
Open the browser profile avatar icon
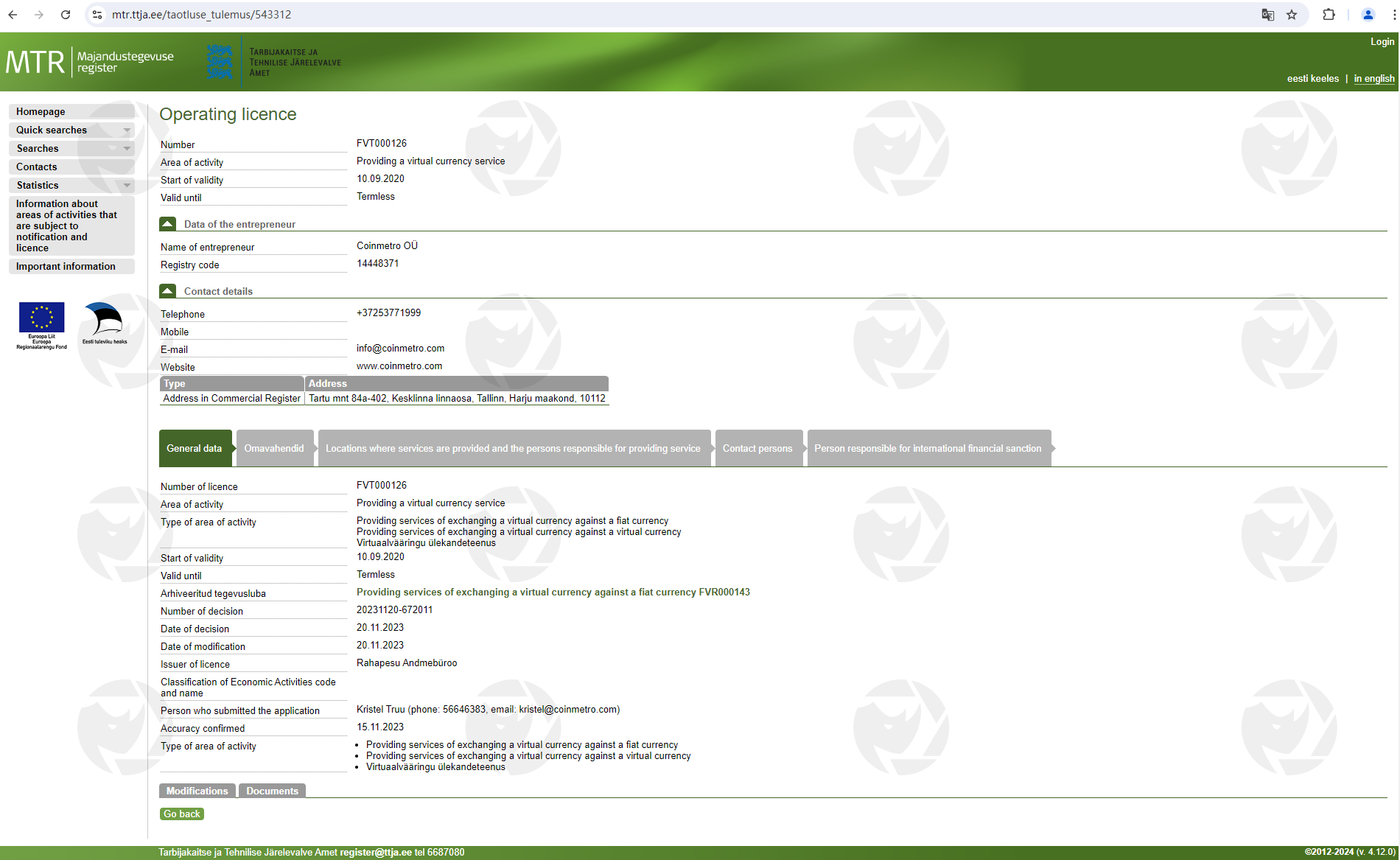click(1368, 15)
